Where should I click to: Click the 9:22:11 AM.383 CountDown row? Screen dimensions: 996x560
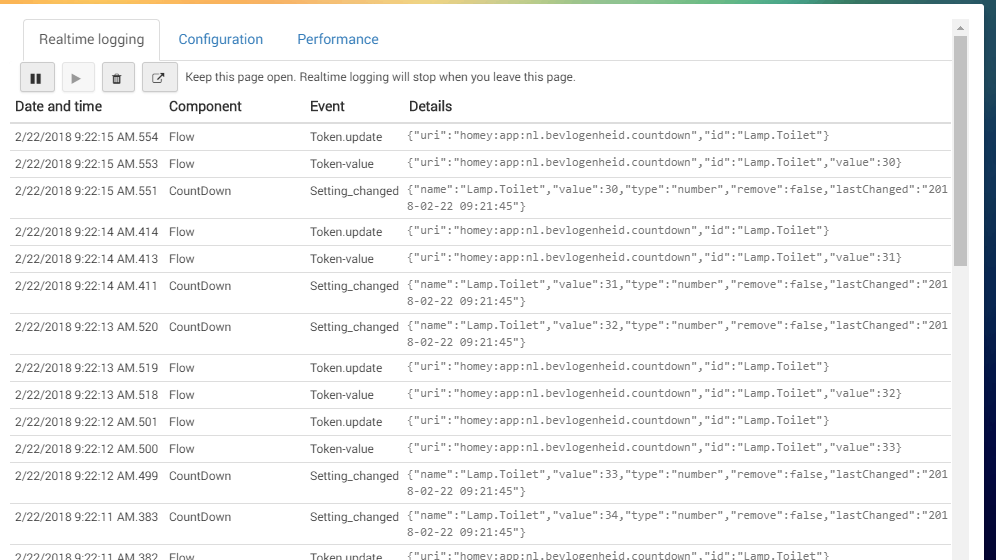pyautogui.click(x=480, y=523)
